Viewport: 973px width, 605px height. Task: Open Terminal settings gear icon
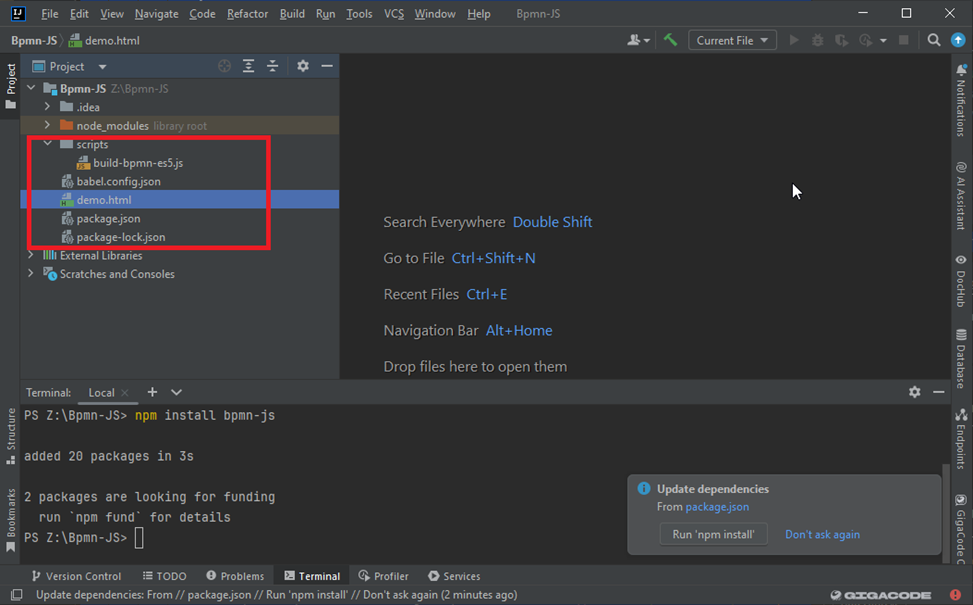pos(915,392)
